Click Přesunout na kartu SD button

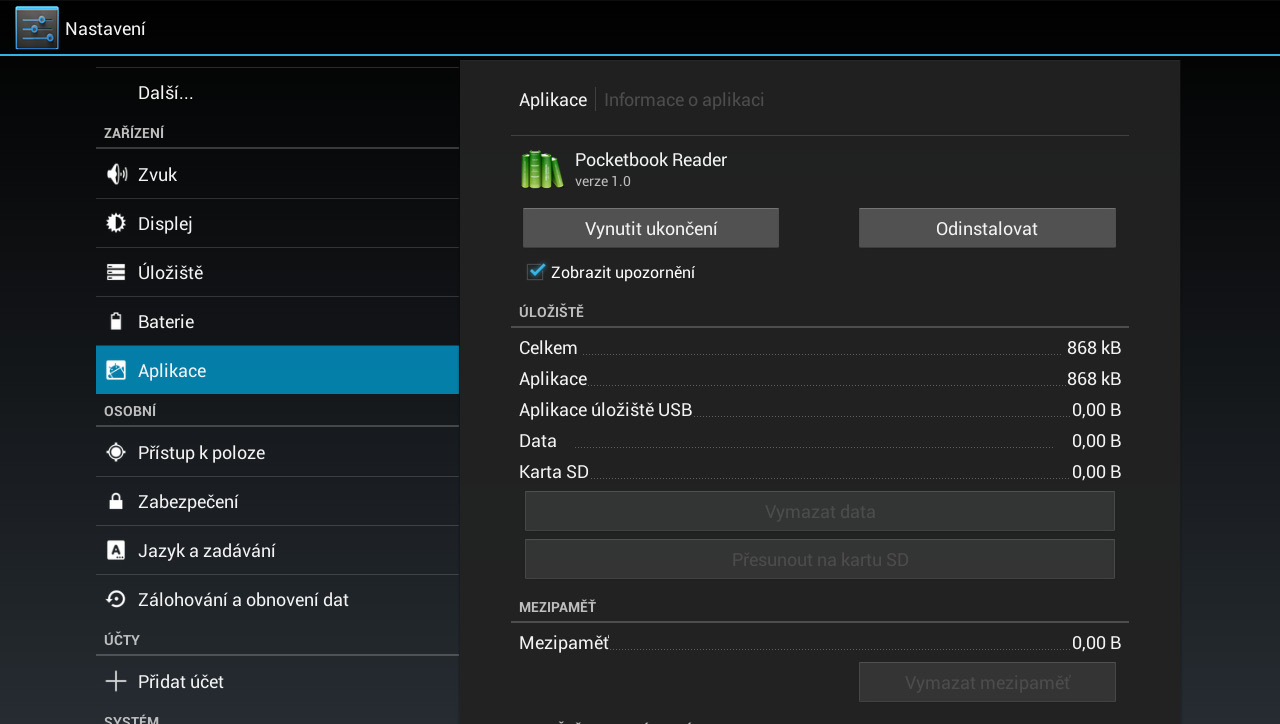[x=820, y=559]
